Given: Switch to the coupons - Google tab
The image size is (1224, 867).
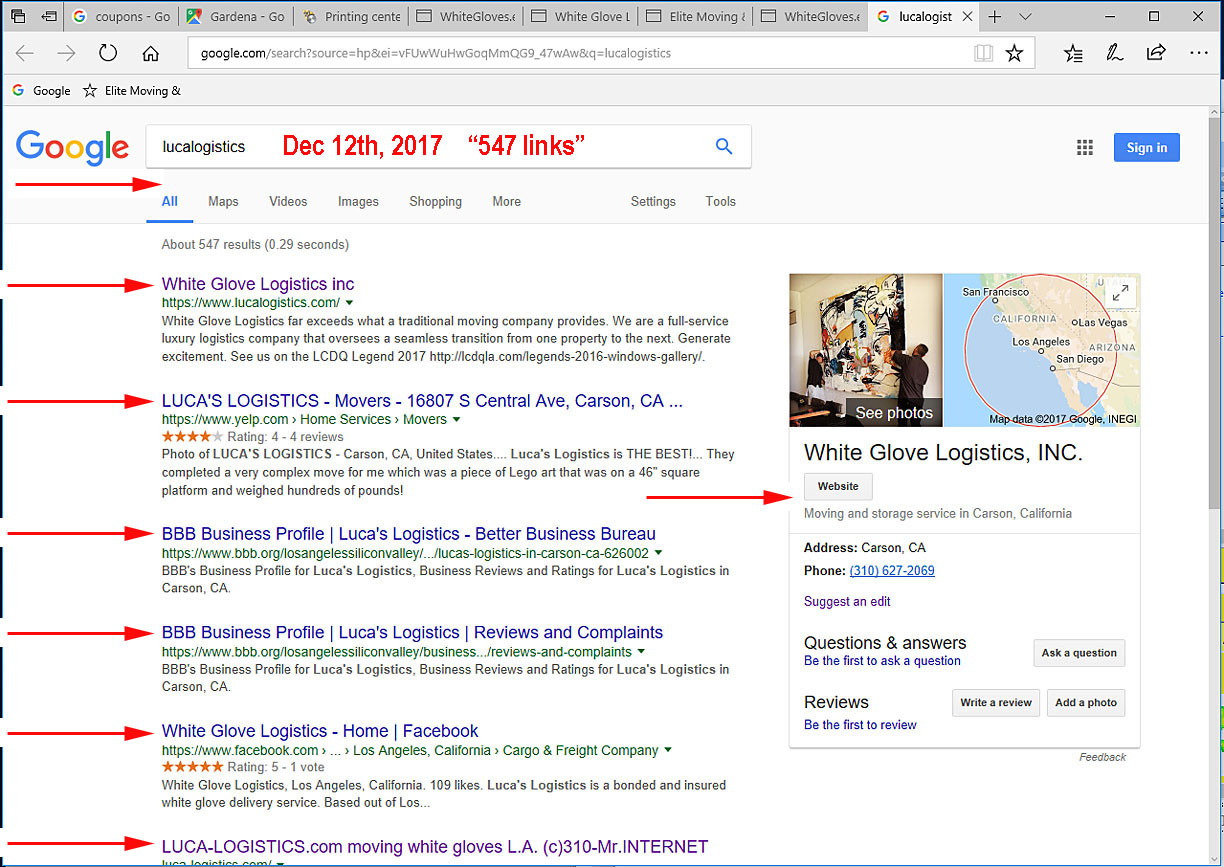Looking at the screenshot, I should pyautogui.click(x=123, y=17).
